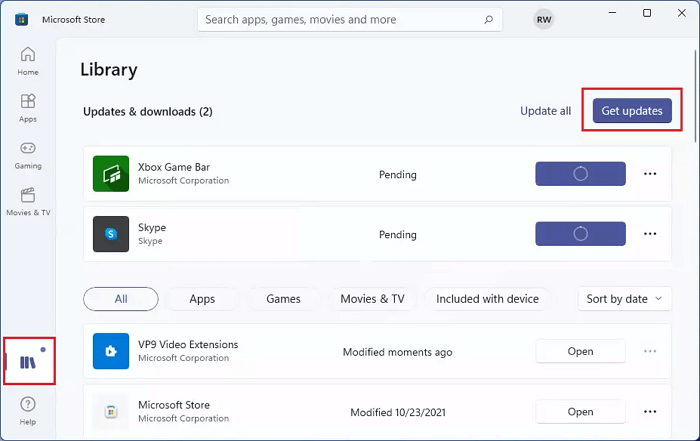Screen dimensions: 700x441
Task: Click the Get updates button
Action: (x=631, y=111)
